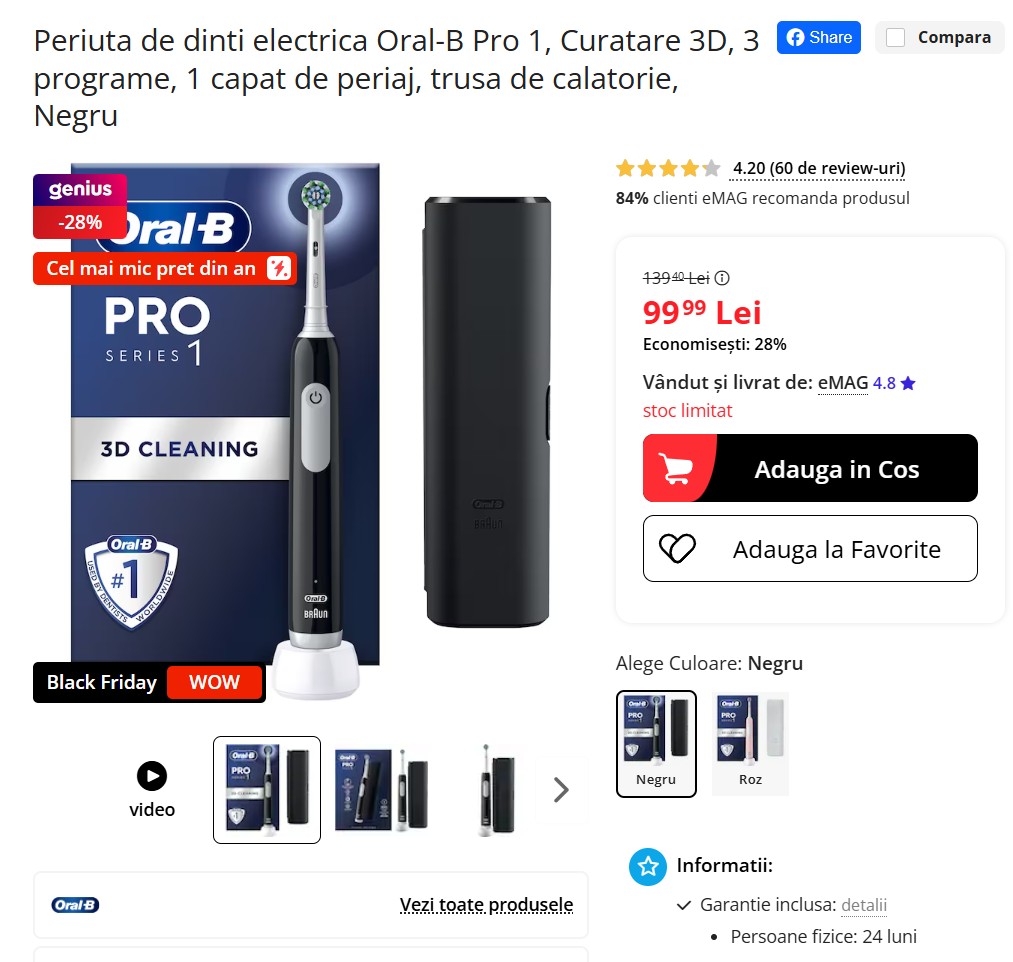The image size is (1013, 962).
Task: Click the heart favorites icon
Action: tap(677, 549)
